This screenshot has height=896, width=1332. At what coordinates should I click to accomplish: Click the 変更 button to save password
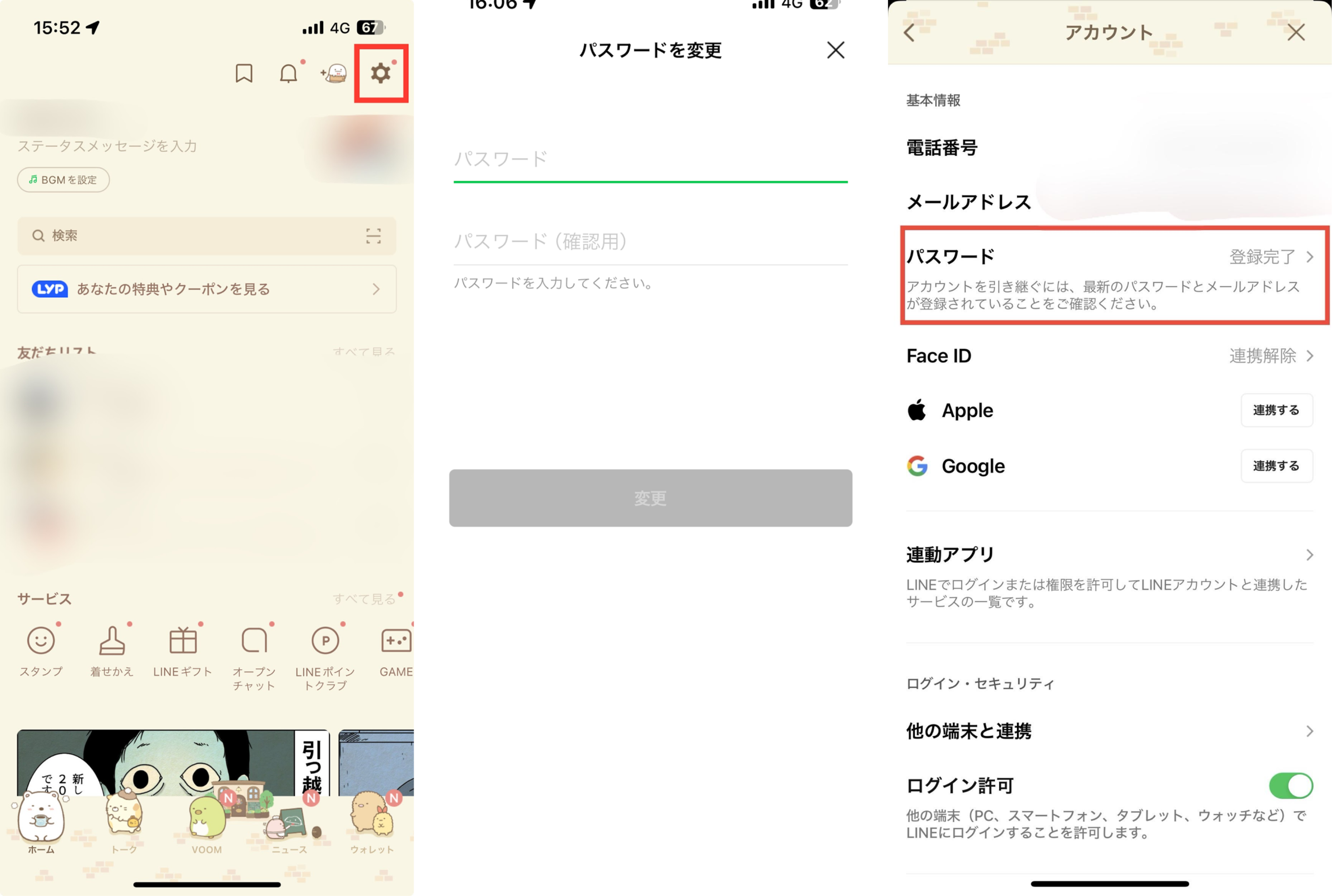tap(649, 499)
